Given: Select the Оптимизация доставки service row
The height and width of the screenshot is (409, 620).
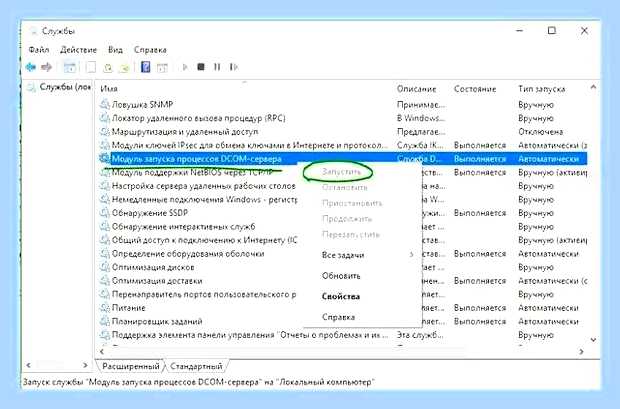Looking at the screenshot, I should 343,281.
